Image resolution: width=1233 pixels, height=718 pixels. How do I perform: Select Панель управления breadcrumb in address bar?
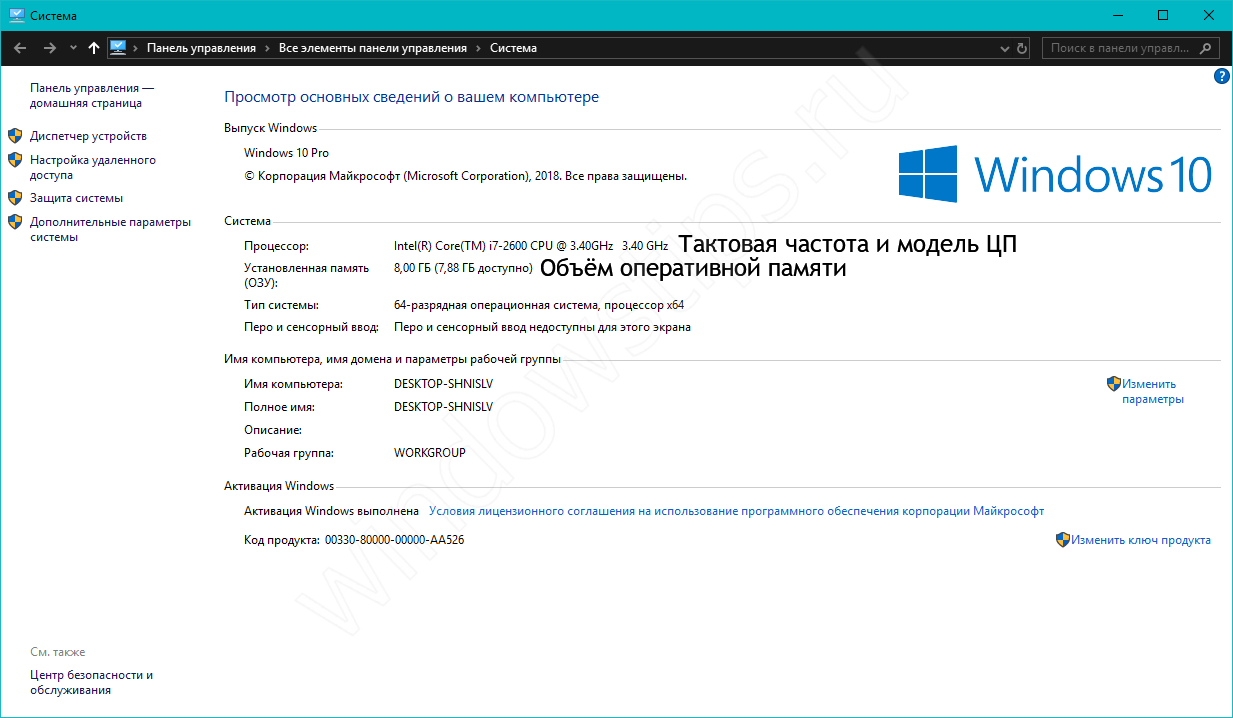point(201,48)
